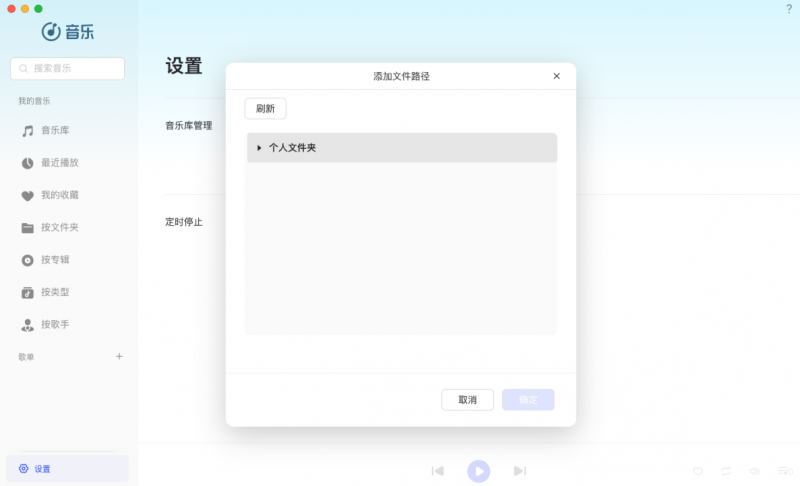The width and height of the screenshot is (800, 486).
Task: Select the 个人文件夹 row text
Action: (x=292, y=148)
